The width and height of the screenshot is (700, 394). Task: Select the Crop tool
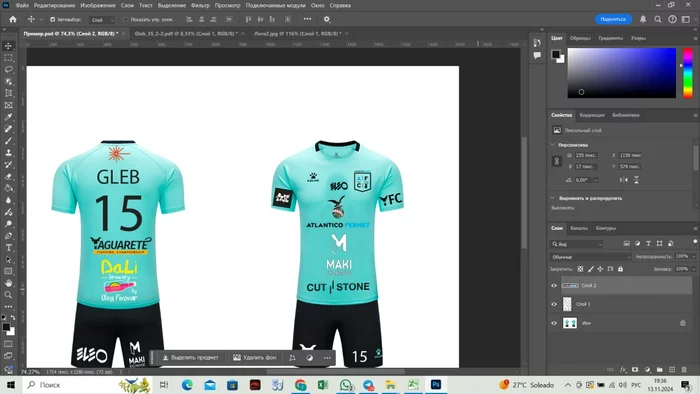(x=8, y=93)
